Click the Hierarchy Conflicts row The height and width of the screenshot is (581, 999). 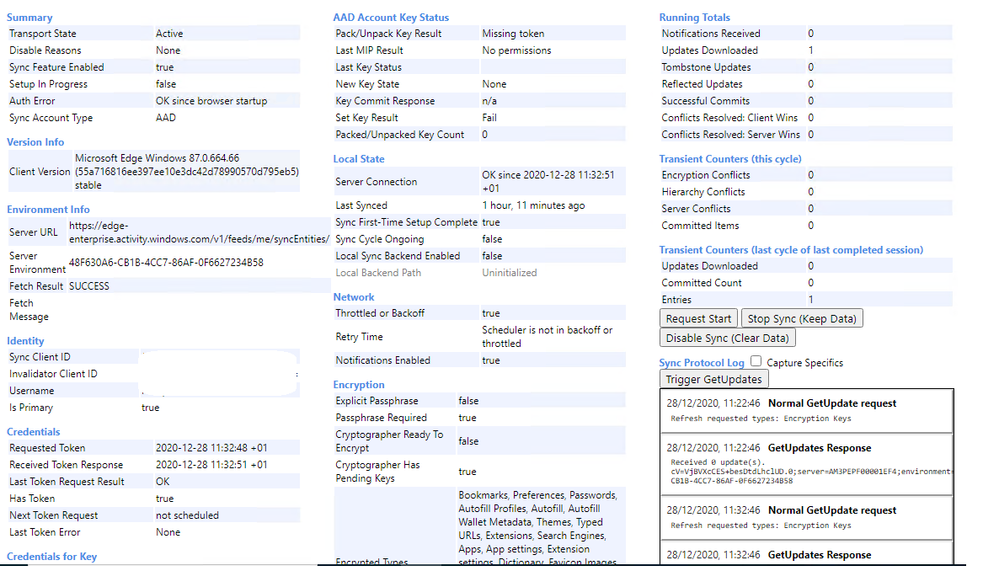(x=805, y=191)
